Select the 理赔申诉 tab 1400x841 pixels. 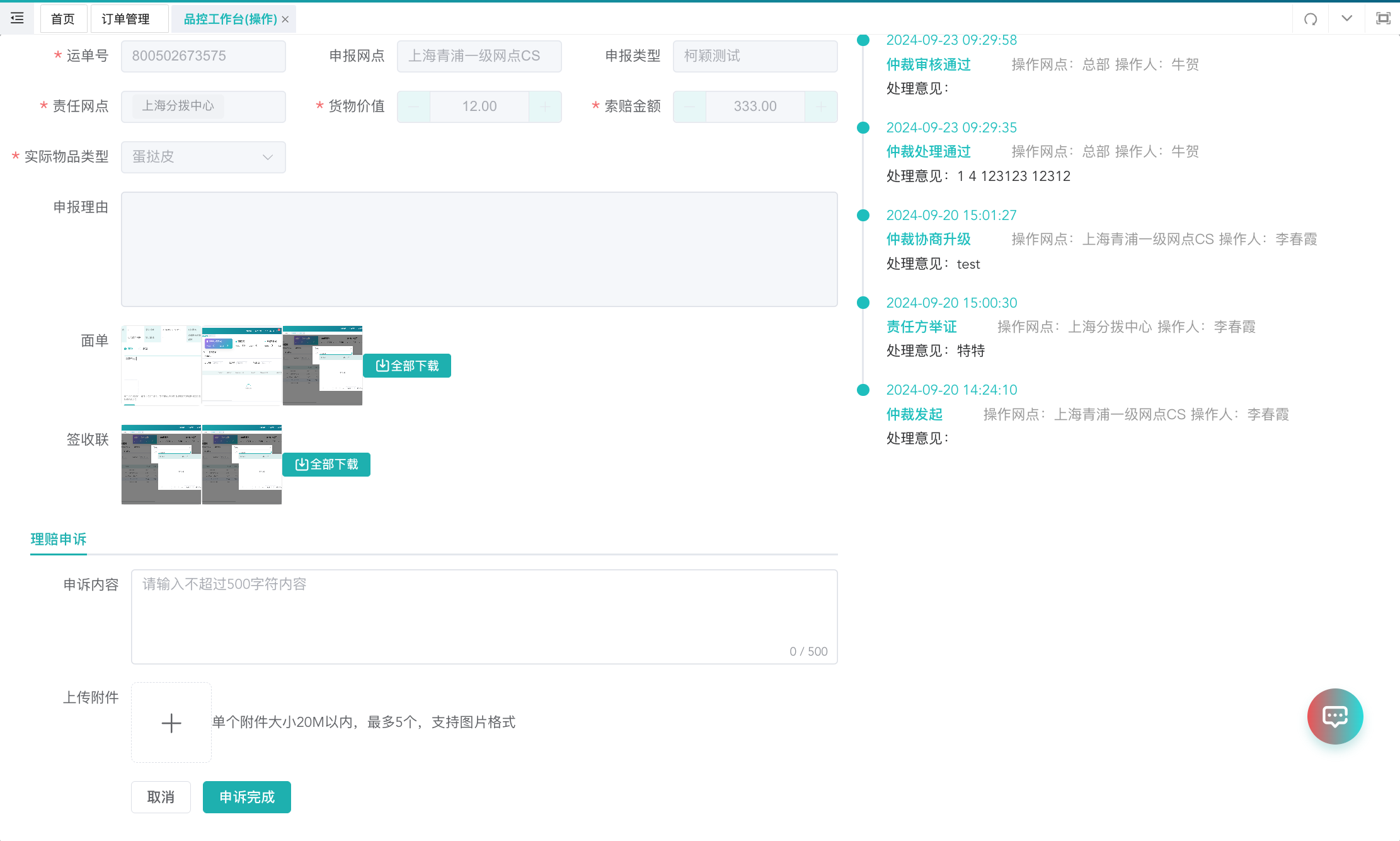tap(59, 539)
